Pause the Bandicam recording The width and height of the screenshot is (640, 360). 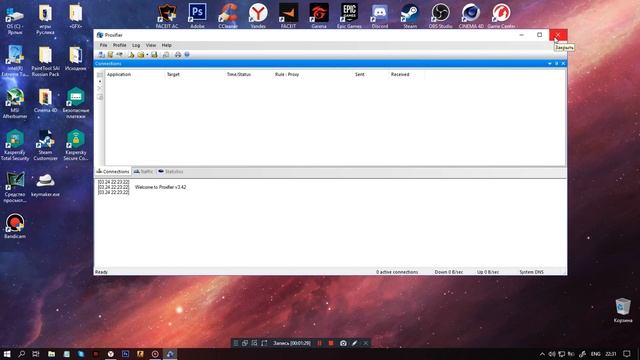[x=320, y=343]
